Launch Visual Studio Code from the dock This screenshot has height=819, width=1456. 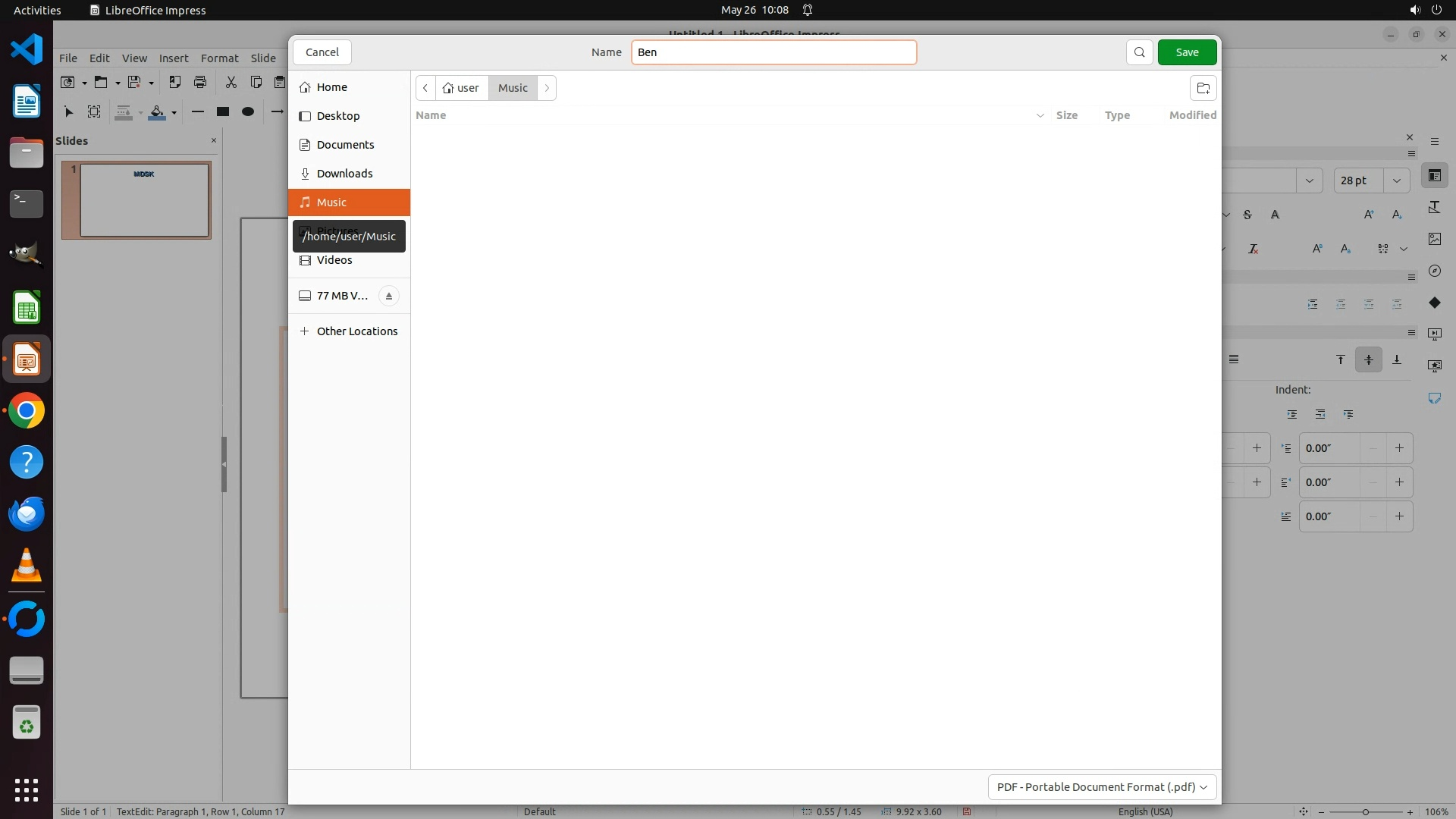pos(27,50)
